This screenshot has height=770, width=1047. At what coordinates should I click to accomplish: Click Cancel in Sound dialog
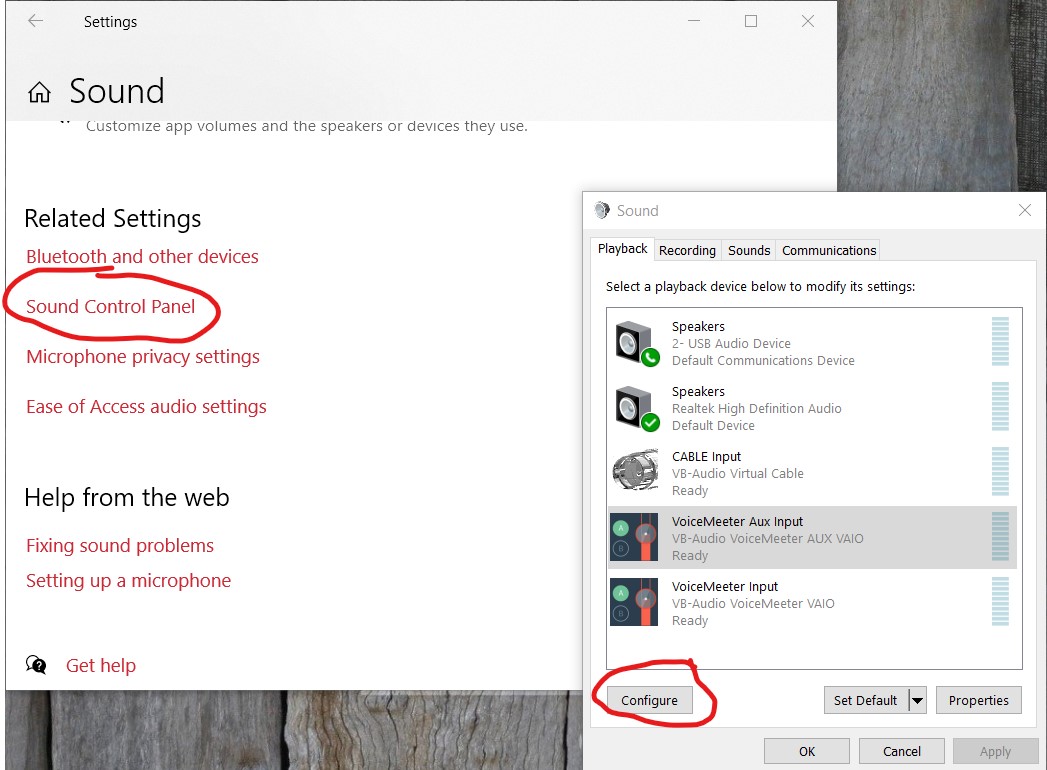[x=901, y=751]
